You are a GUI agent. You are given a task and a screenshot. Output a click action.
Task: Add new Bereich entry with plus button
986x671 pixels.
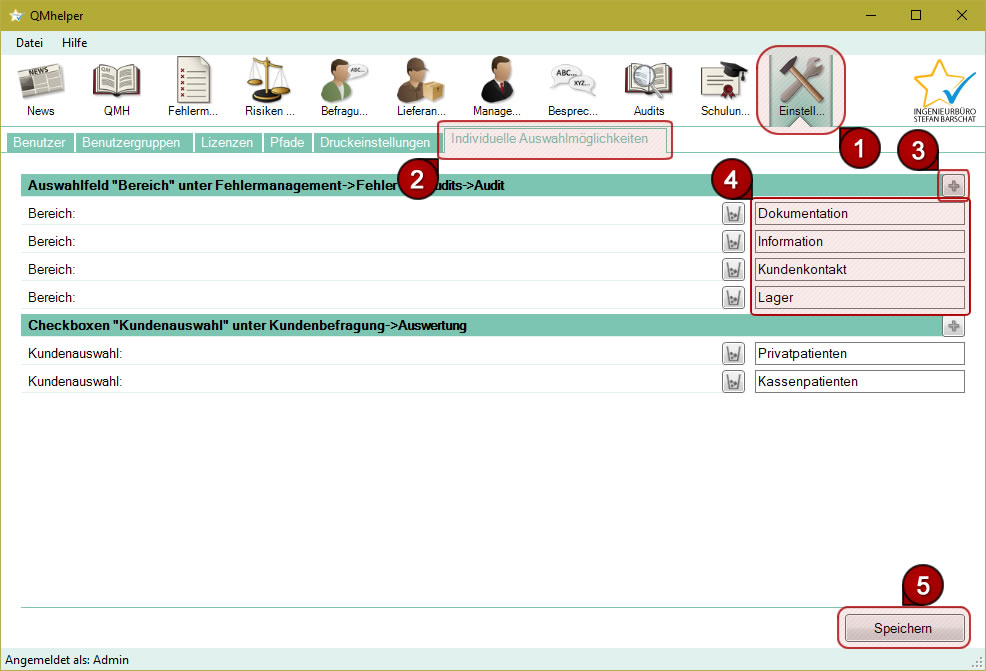pyautogui.click(x=953, y=186)
